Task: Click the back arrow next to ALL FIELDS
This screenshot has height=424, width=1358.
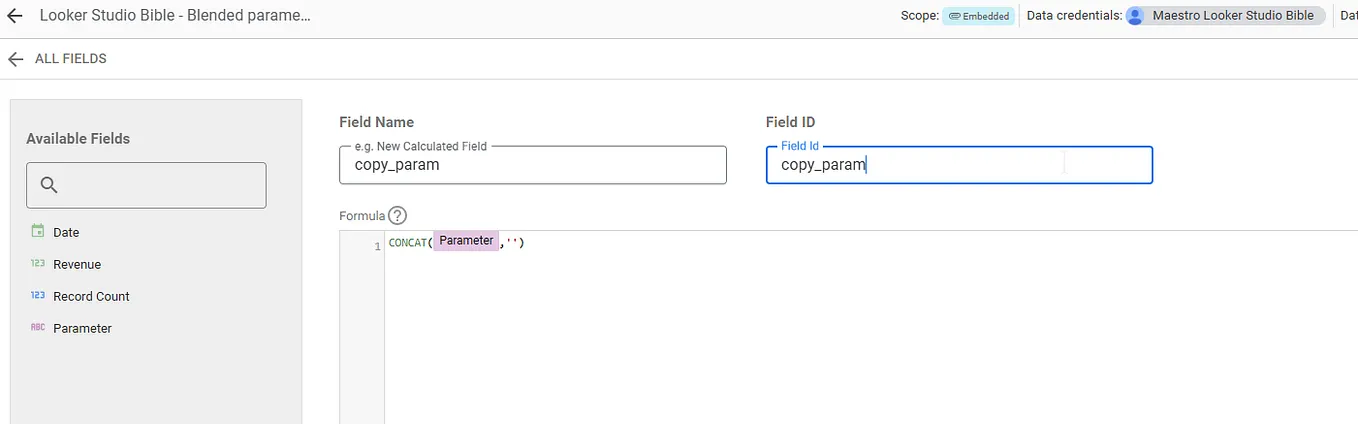Action: [15, 59]
